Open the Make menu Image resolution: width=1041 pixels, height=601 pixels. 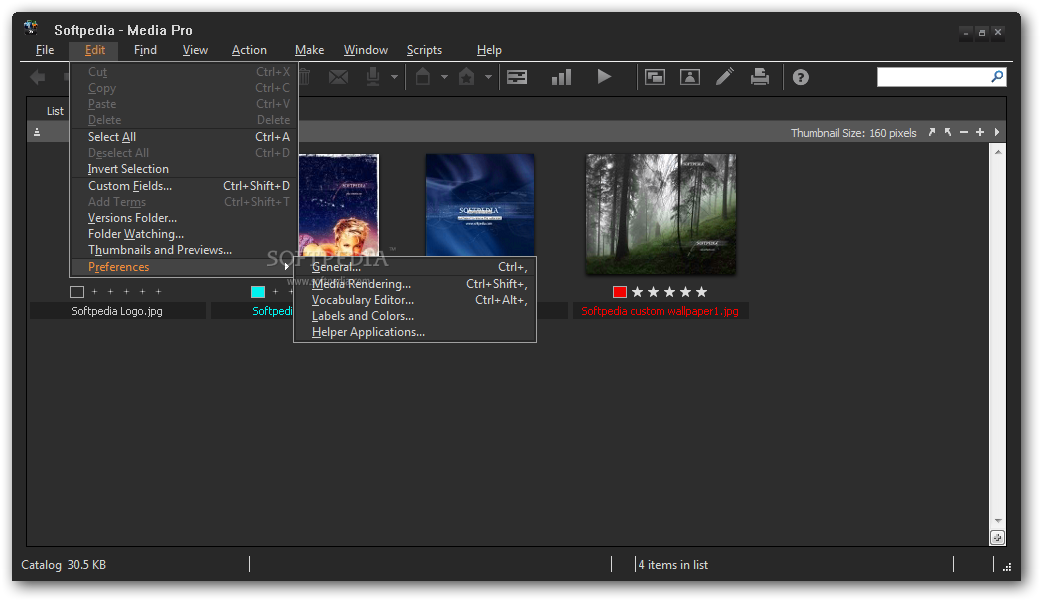click(x=309, y=50)
